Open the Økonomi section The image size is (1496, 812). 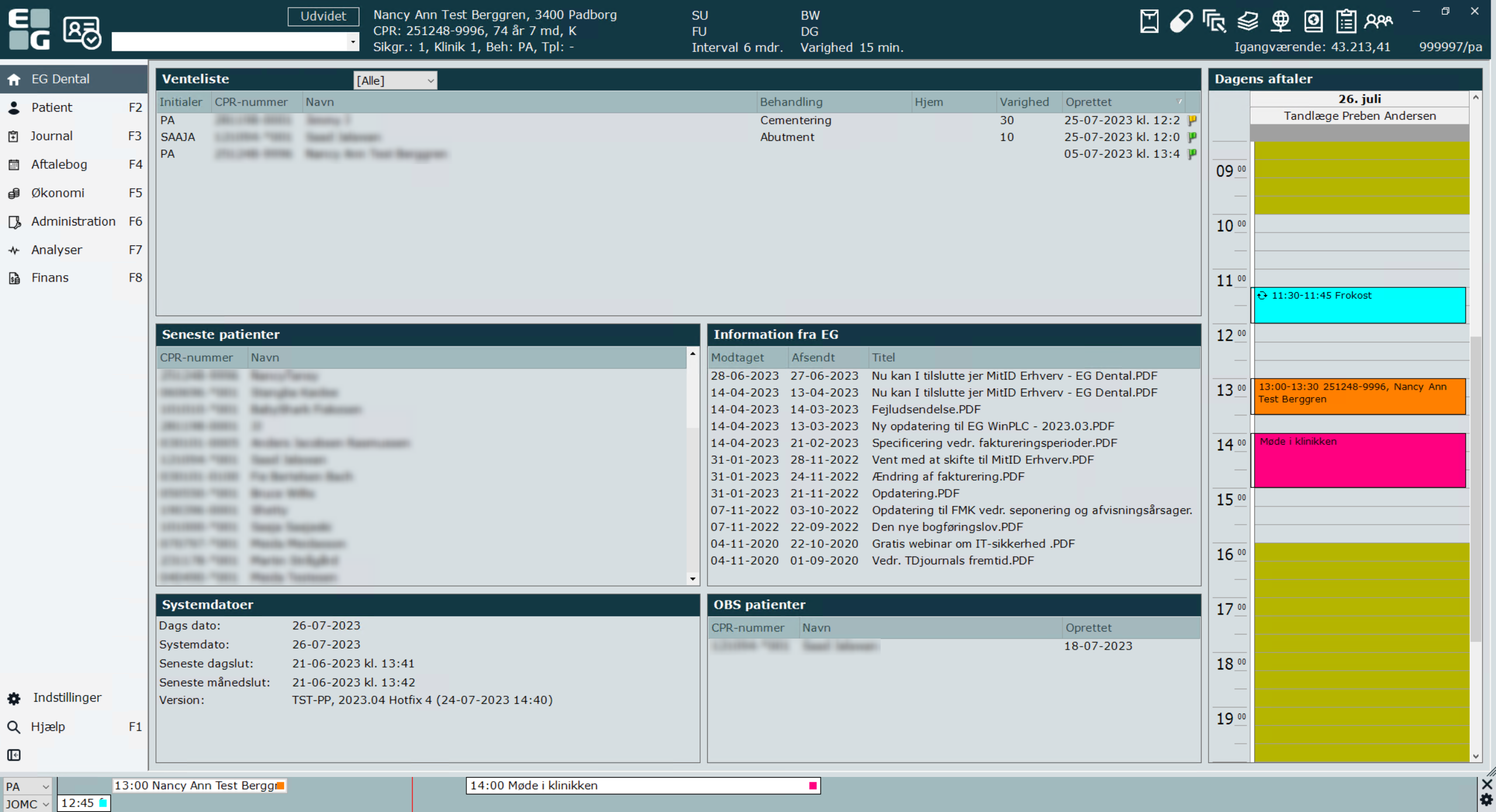point(74,193)
